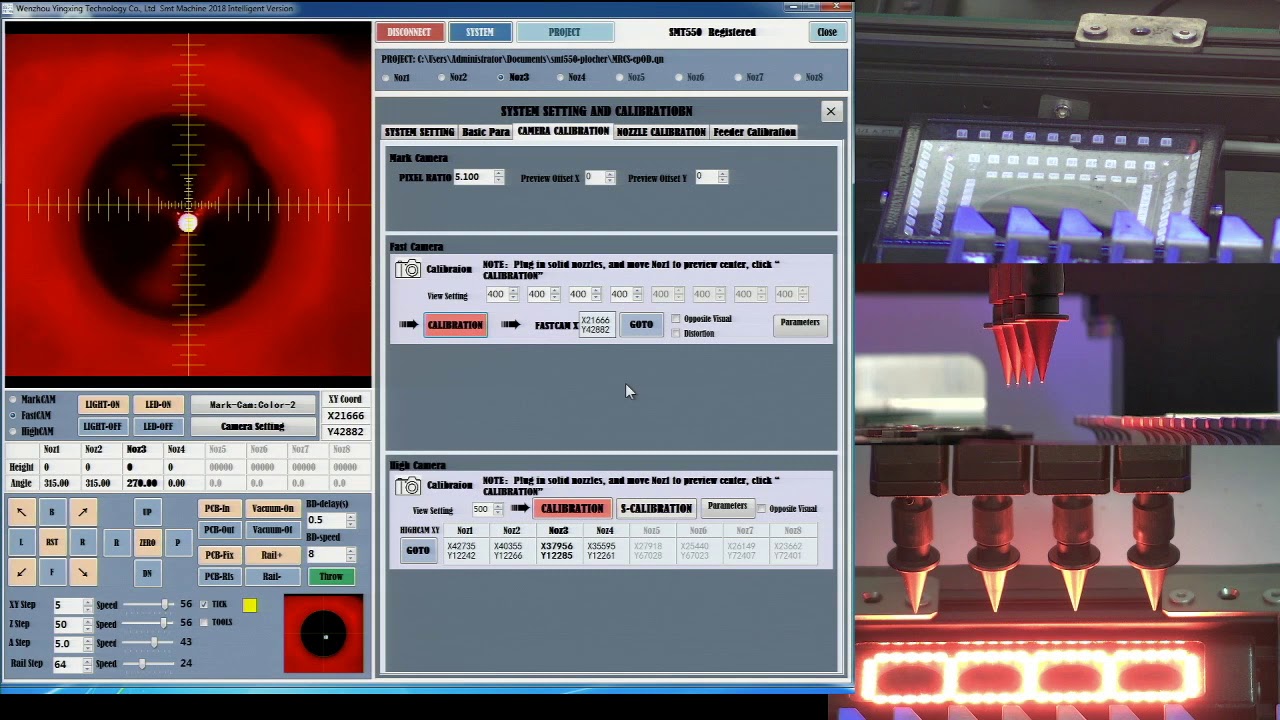Click the small nozzle preview thumbnail
The image size is (1280, 720).
click(x=324, y=634)
